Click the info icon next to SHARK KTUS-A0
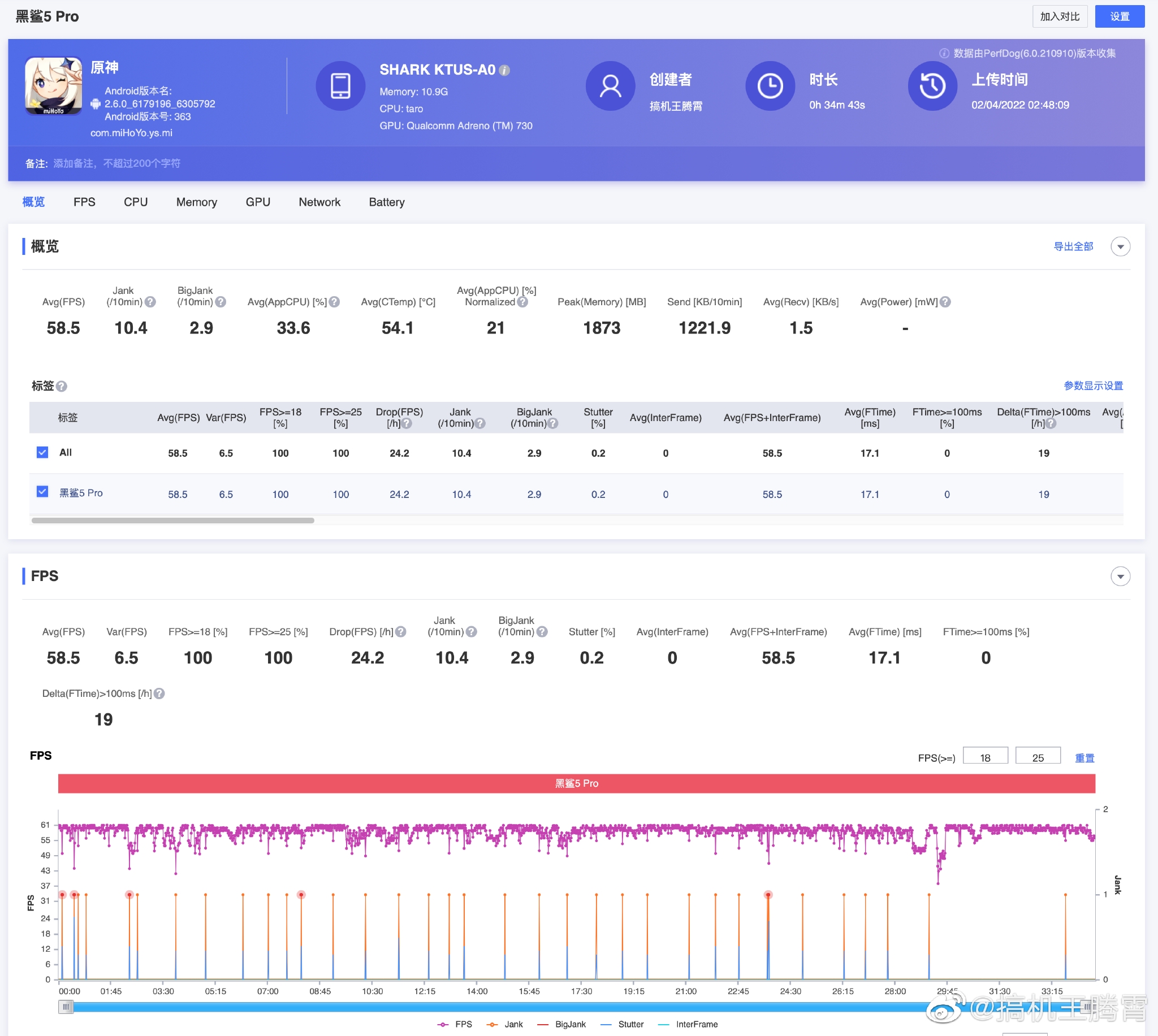Screen dimensions: 1158x1036 click(x=504, y=70)
